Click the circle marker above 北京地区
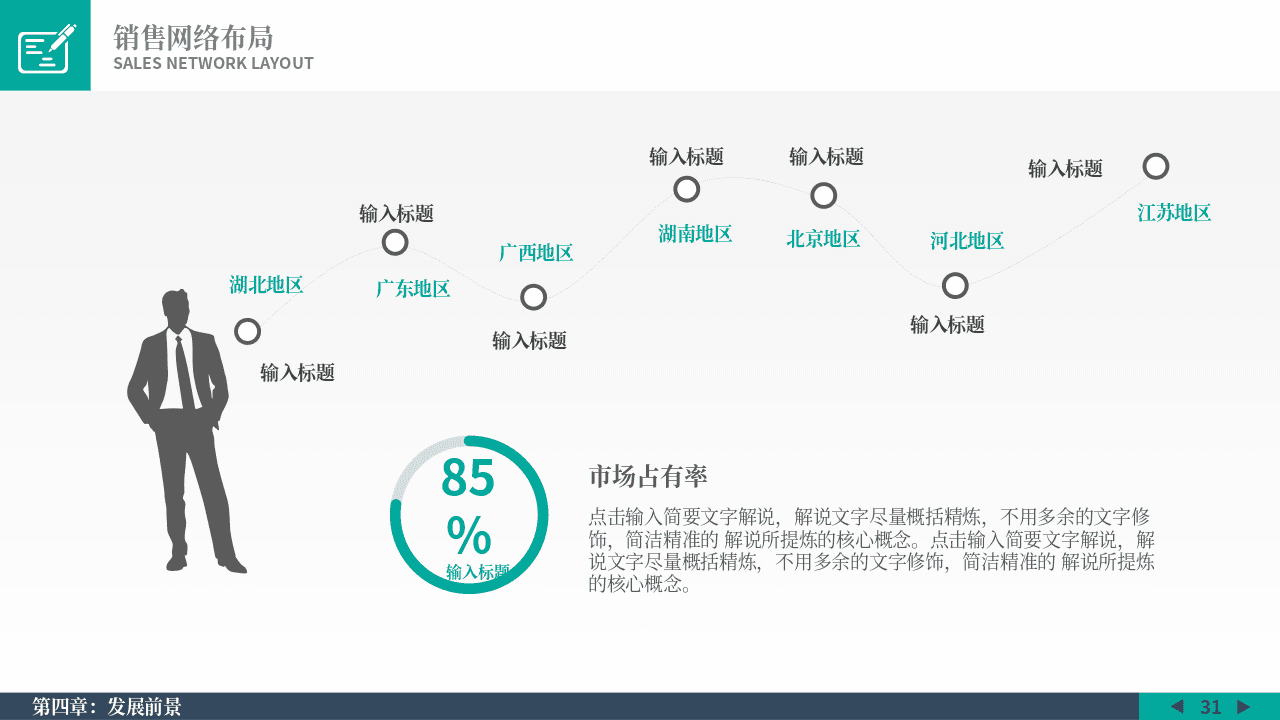Image resolution: width=1280 pixels, height=720 pixels. coord(823,195)
